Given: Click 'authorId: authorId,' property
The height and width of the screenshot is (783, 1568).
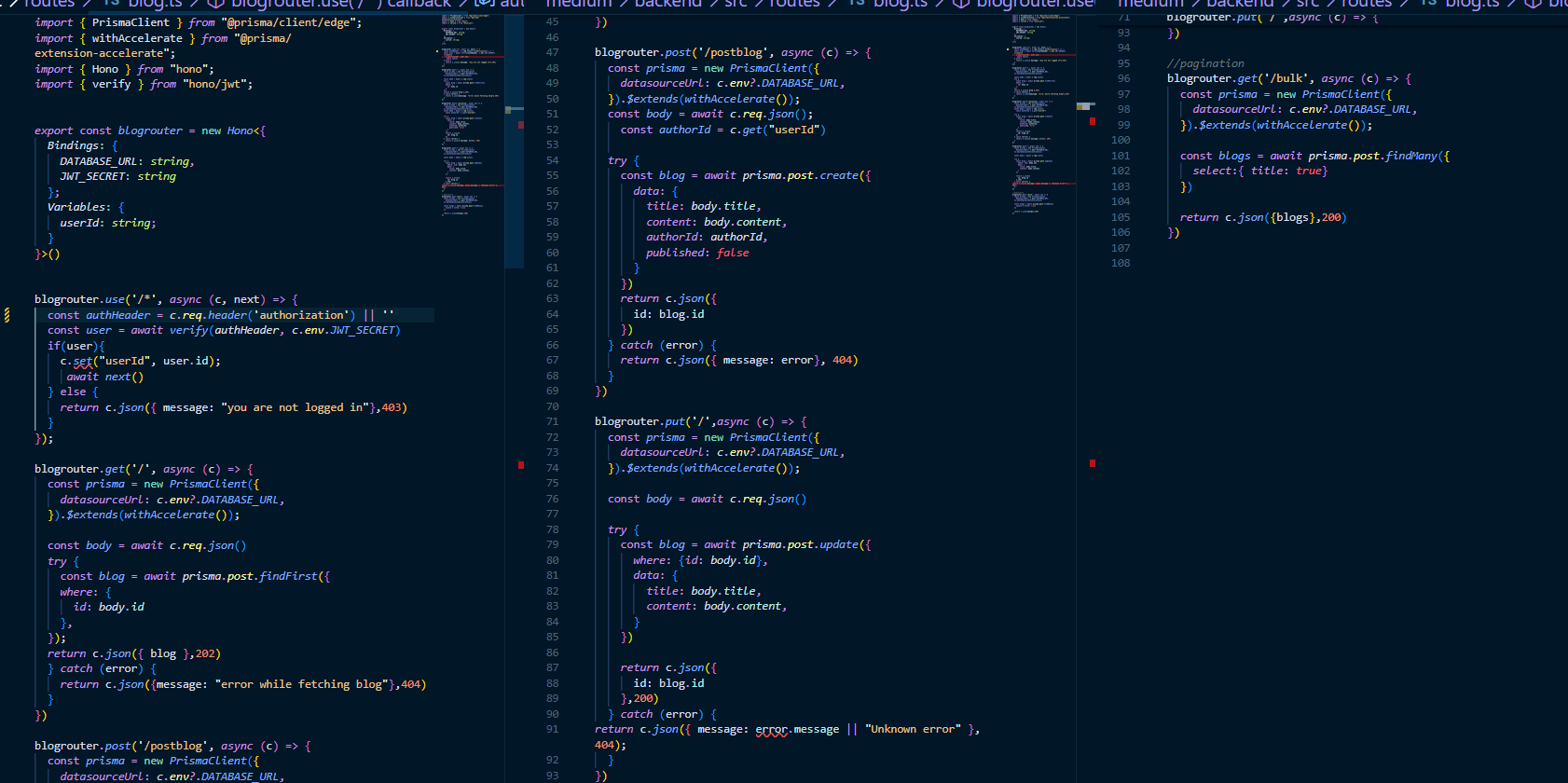Looking at the screenshot, I should click(x=707, y=237).
